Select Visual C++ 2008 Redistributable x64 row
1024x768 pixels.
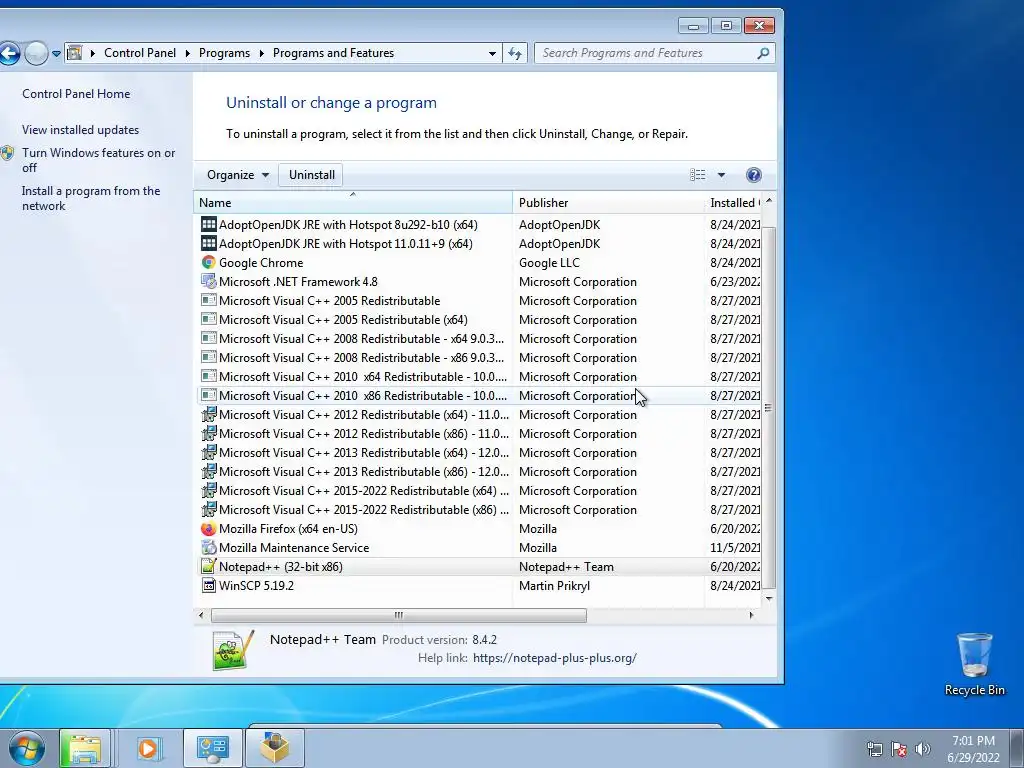point(478,338)
